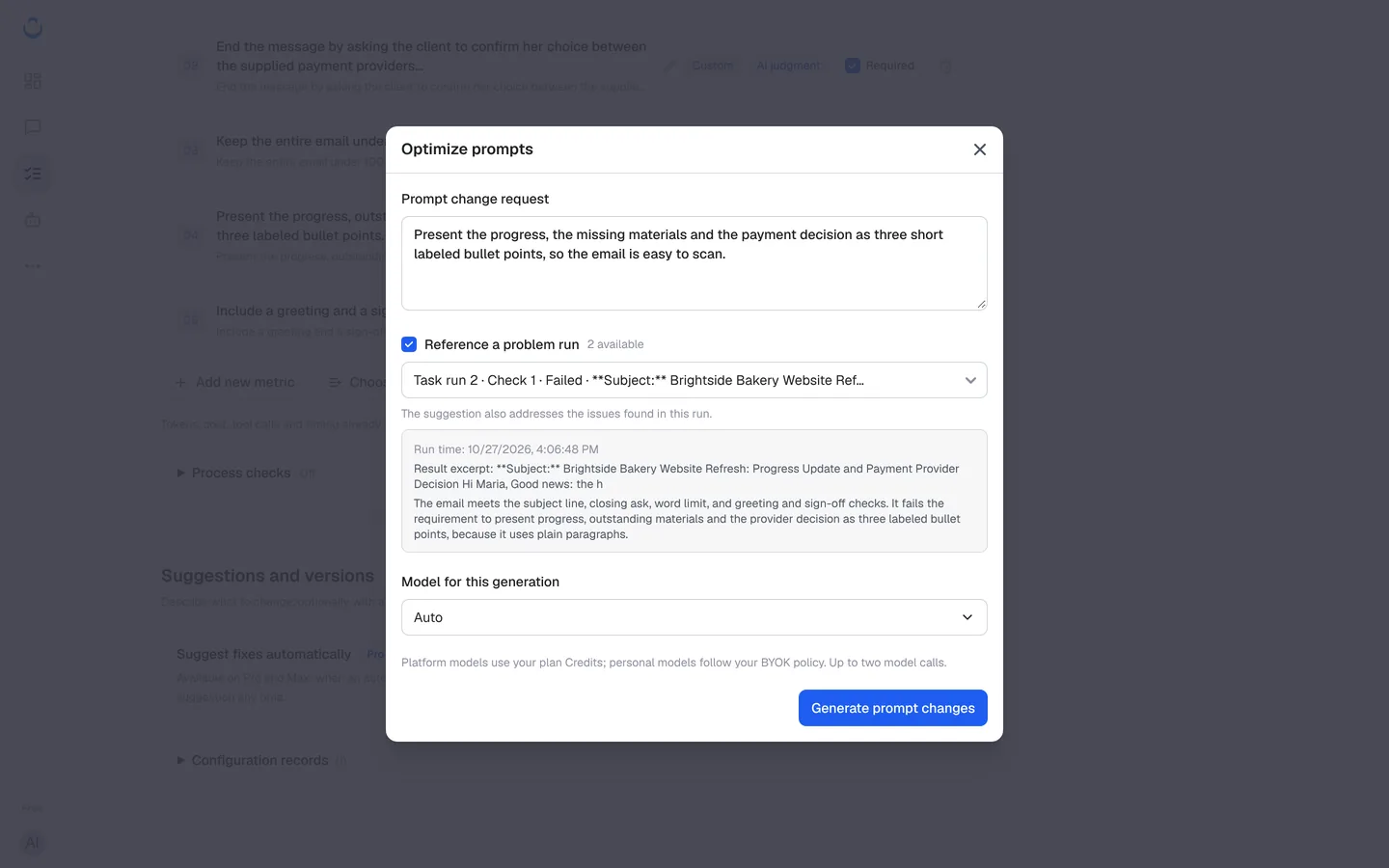Expand the Process checks section
Screen dimensions: 1389x868
[x=235, y=473]
